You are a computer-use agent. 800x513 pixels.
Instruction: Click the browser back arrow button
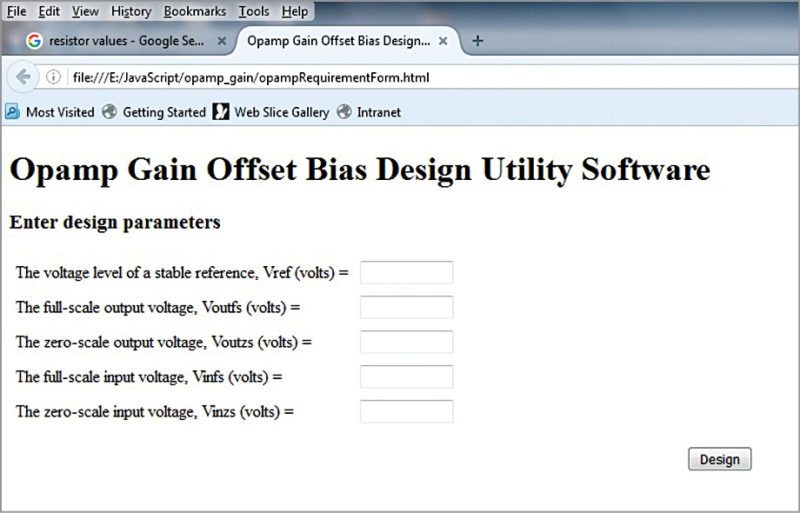point(23,77)
